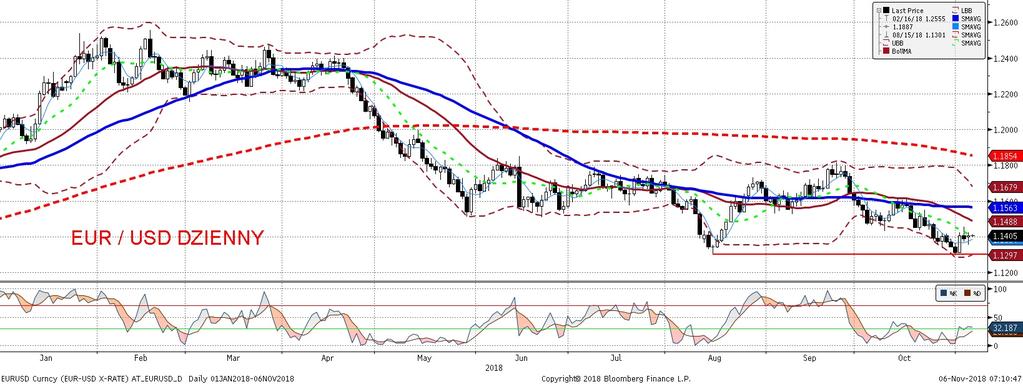The height and width of the screenshot is (384, 1023).
Task: Click the light blue SMAVG legend swatch
Action: [955, 27]
